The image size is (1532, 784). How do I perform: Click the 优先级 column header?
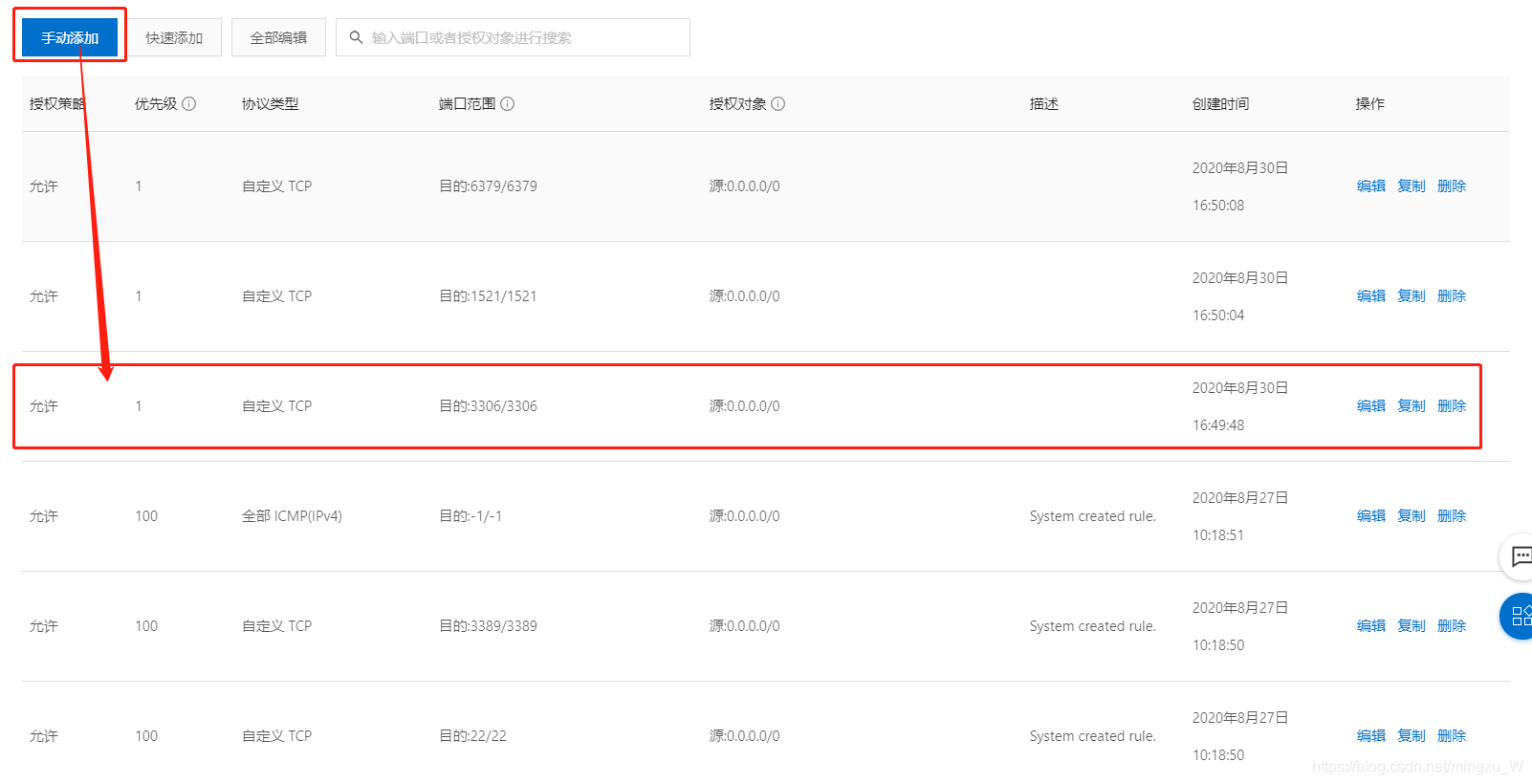[x=156, y=103]
